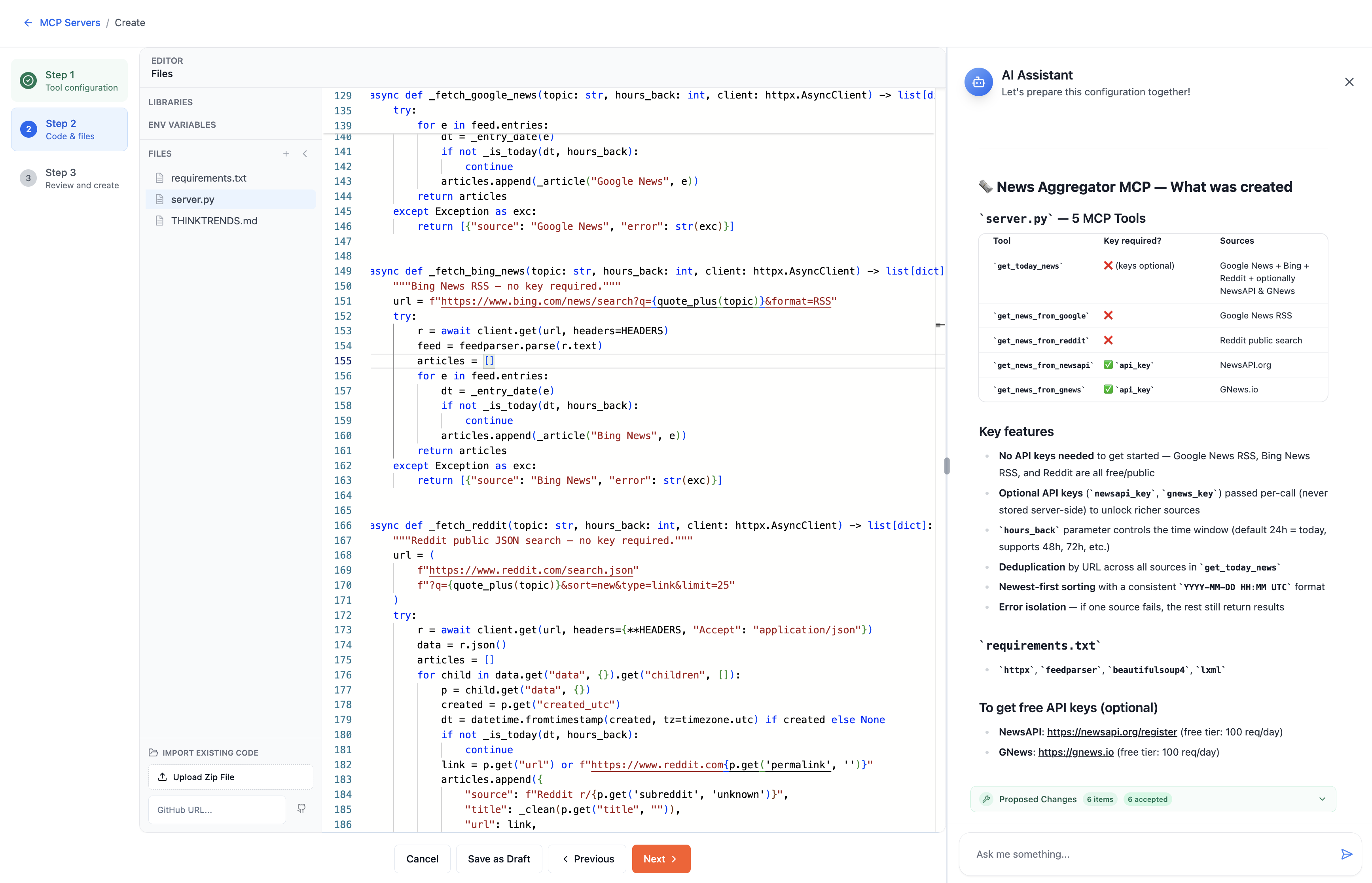The width and height of the screenshot is (1372, 883).
Task: Go to Step 1 Tool configuration
Action: 69,81
